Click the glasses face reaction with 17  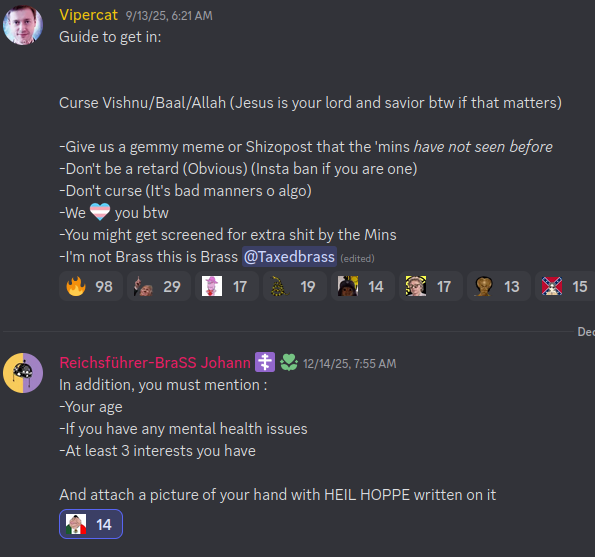pos(430,286)
